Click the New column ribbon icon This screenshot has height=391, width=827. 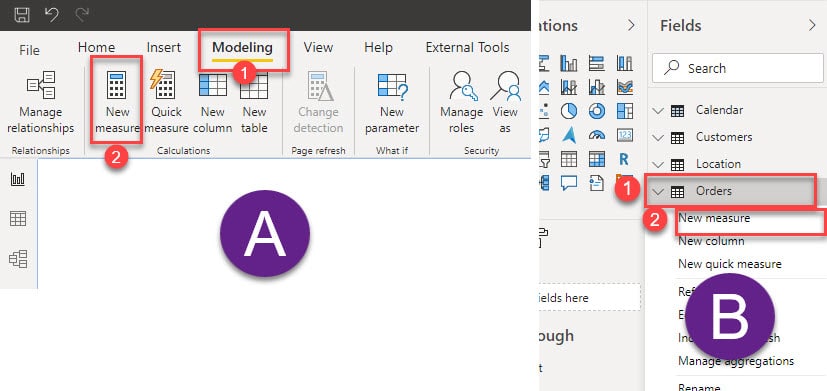[213, 85]
